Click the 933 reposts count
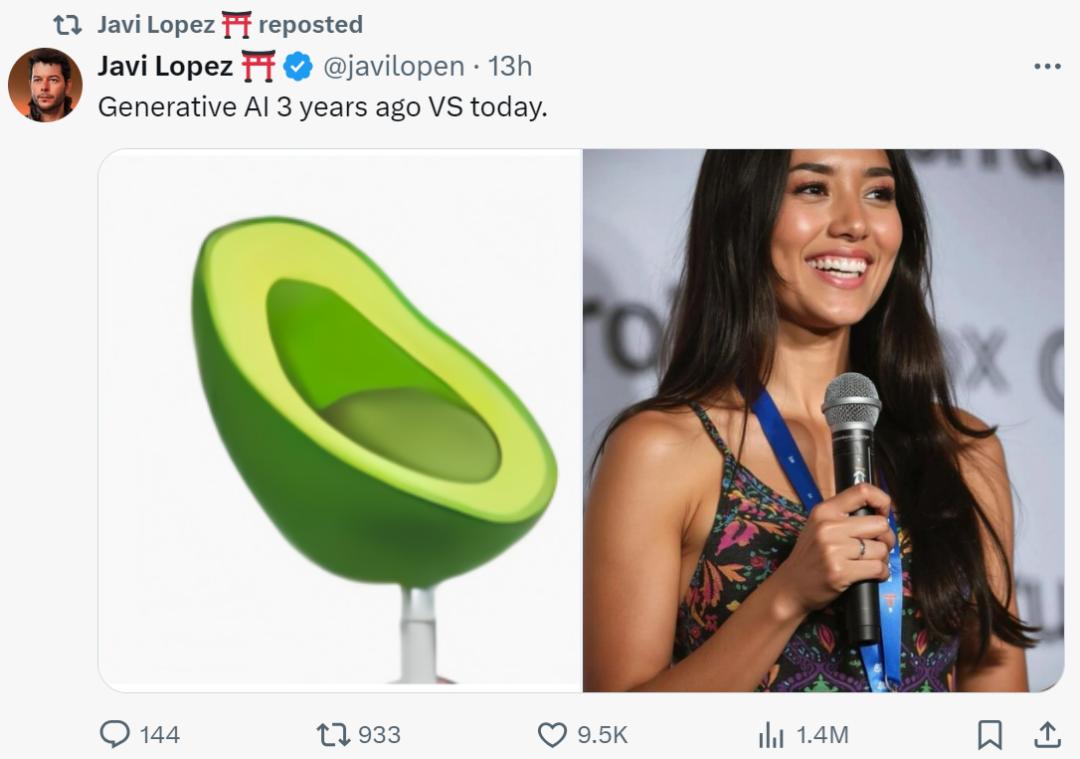Viewport: 1080px width, 759px height. coord(379,735)
